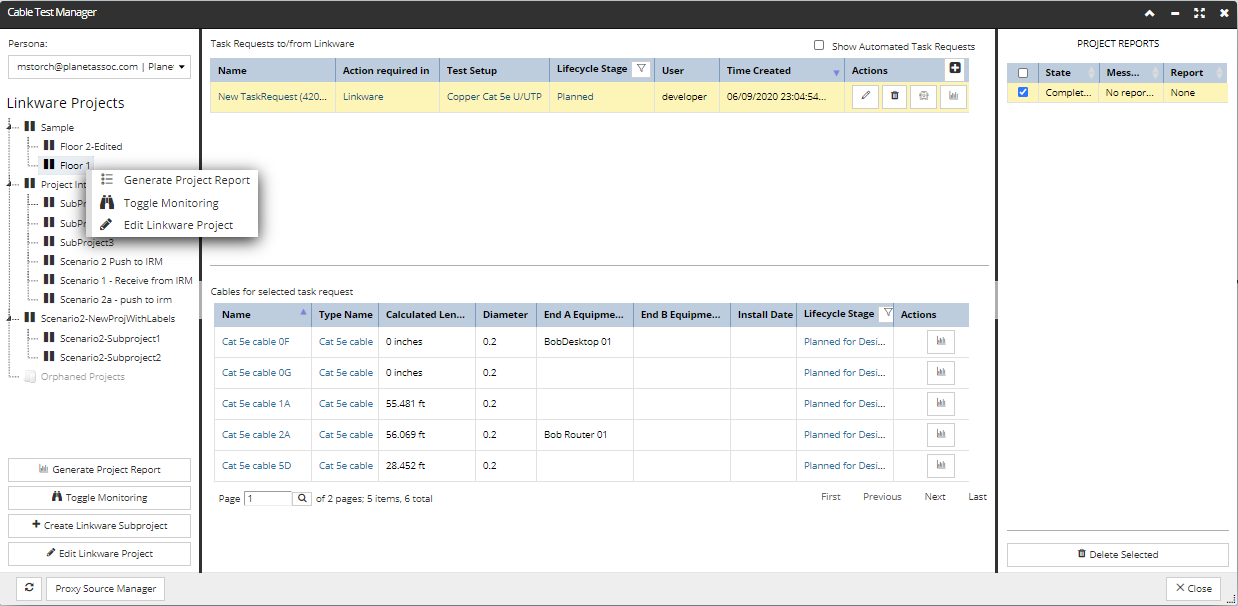Enable Show Automated Task Requests checkbox
The width and height of the screenshot is (1238, 606).
click(819, 45)
